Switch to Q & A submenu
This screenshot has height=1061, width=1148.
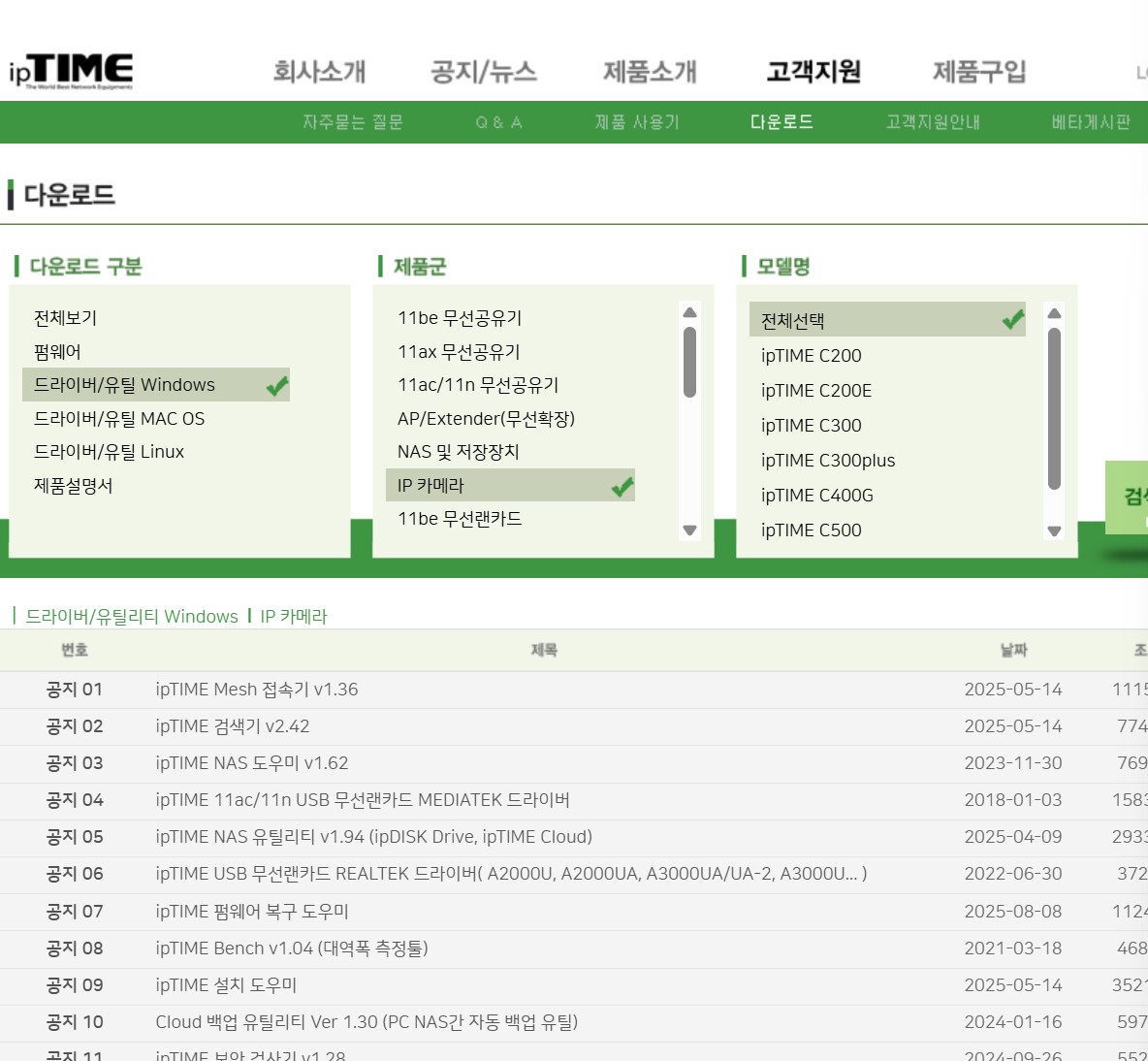click(x=498, y=122)
